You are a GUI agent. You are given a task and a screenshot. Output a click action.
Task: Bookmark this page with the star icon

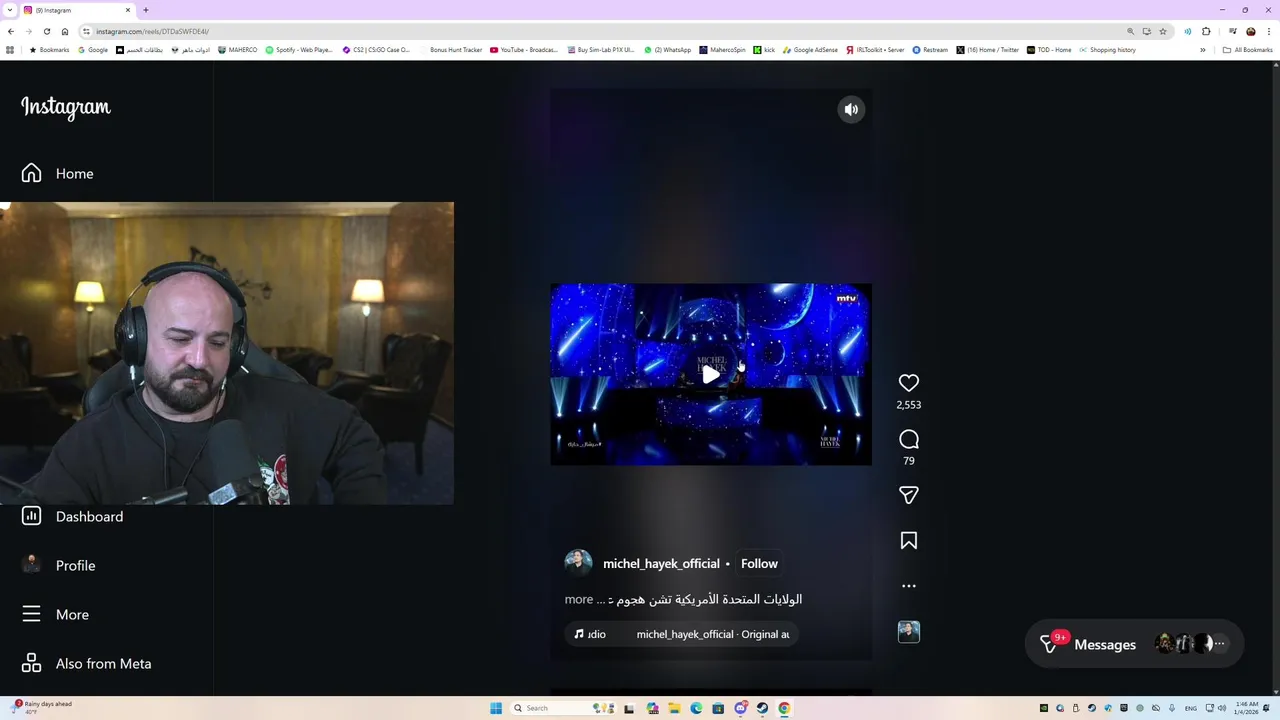click(1163, 31)
